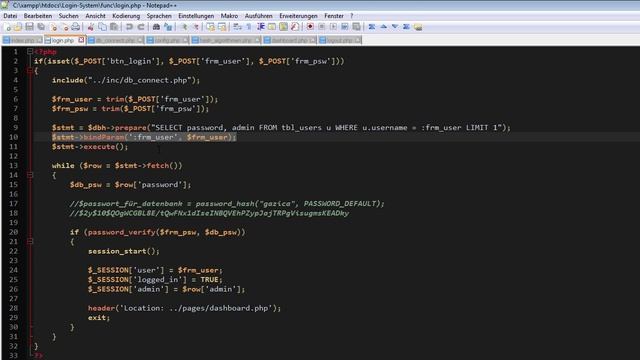Save the current file with the floppy icon
This screenshot has width=640, height=360.
pos(29,27)
